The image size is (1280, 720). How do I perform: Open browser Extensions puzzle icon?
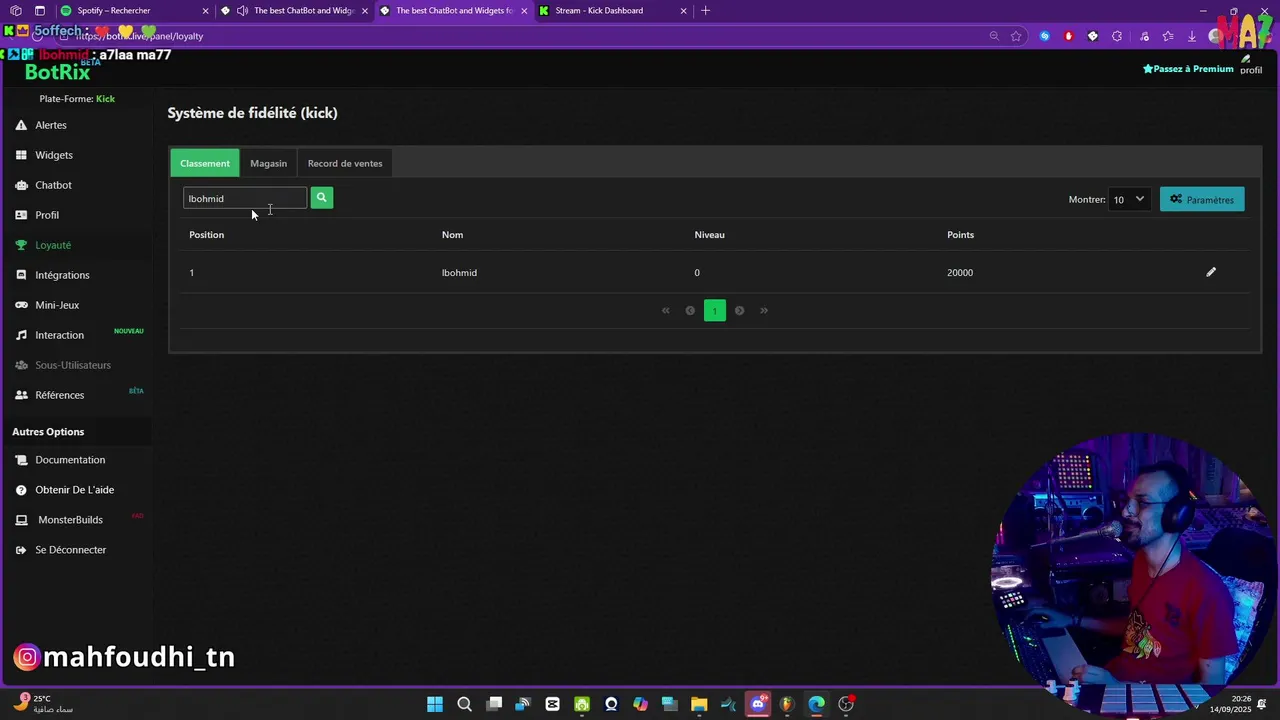click(1119, 36)
